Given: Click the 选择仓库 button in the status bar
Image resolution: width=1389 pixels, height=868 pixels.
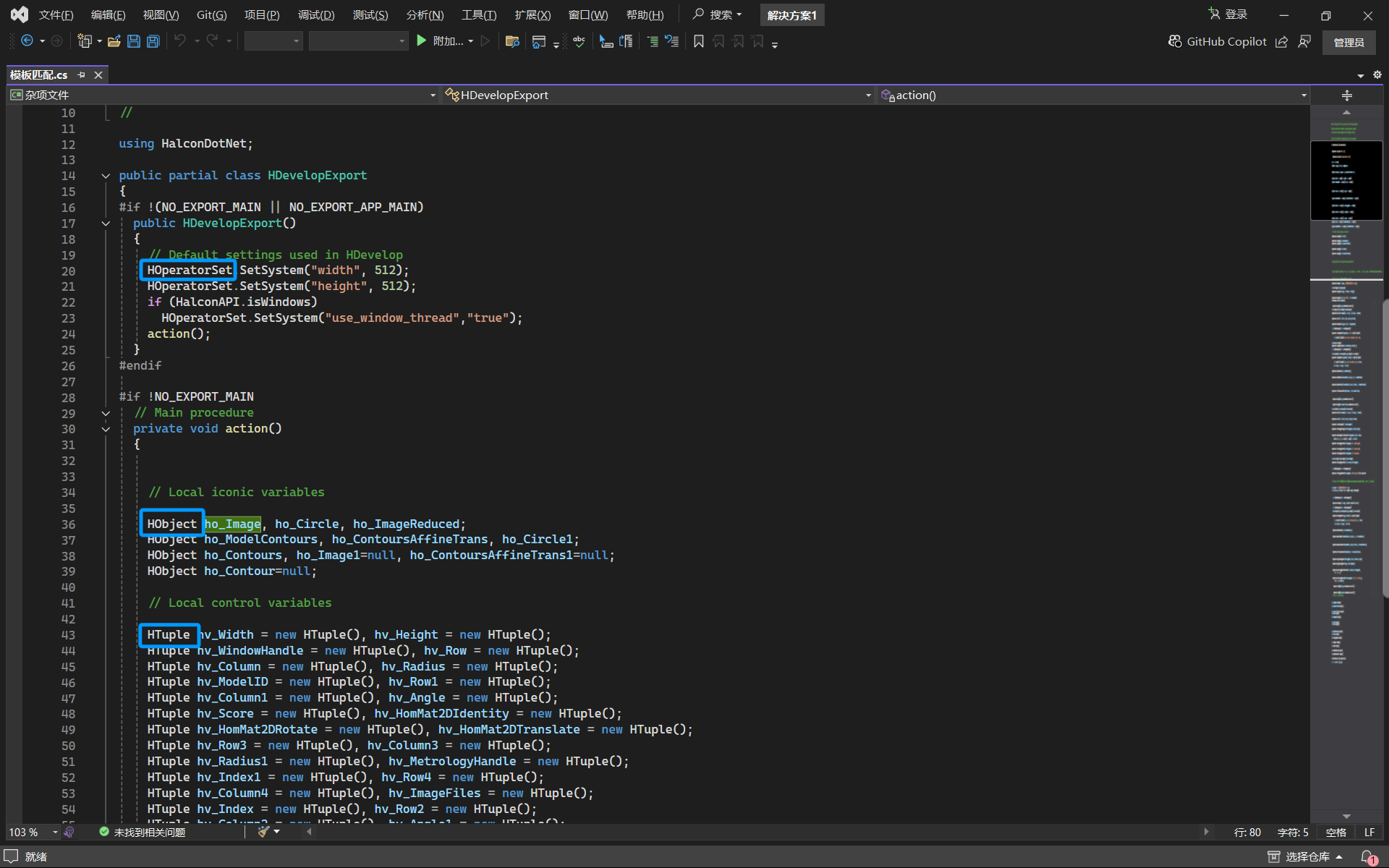Looking at the screenshot, I should (x=1307, y=856).
